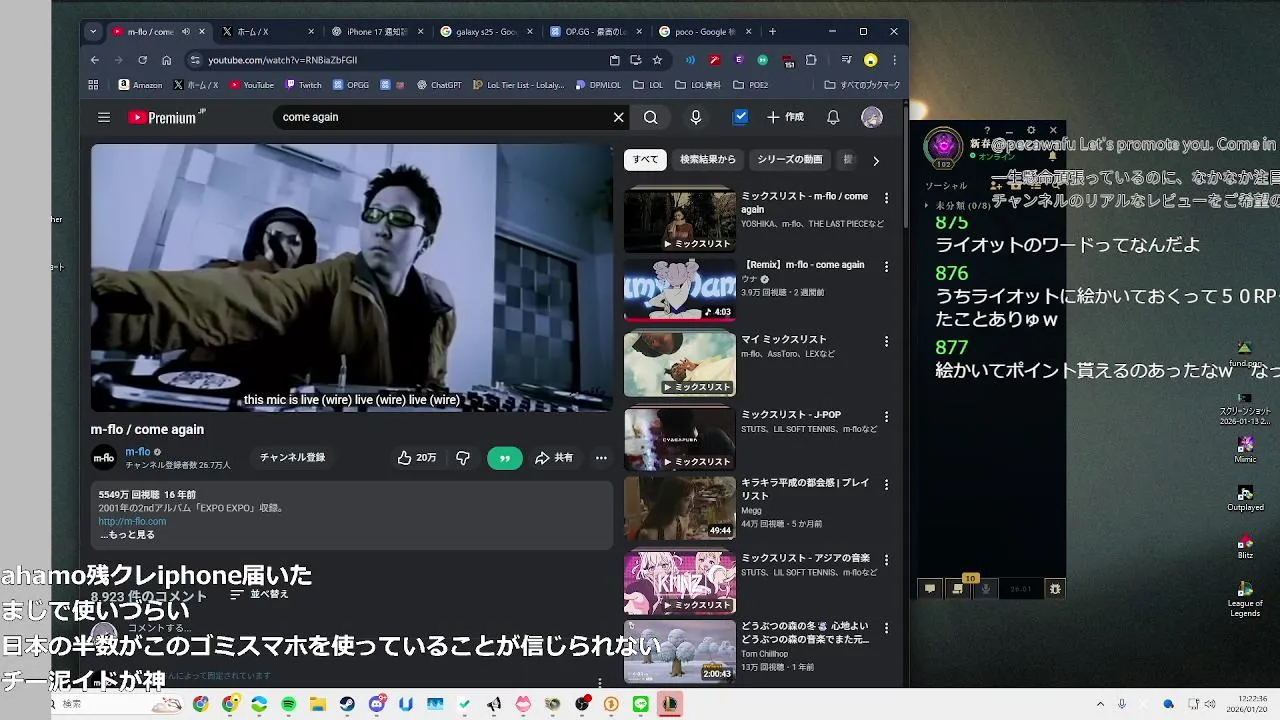Viewport: 1280px width, 720px height.
Task: Select the シリーズの動画 filter chip
Action: (790, 160)
